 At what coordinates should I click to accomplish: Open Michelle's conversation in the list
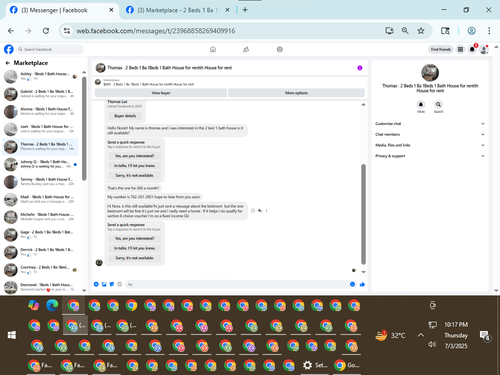pos(41,217)
